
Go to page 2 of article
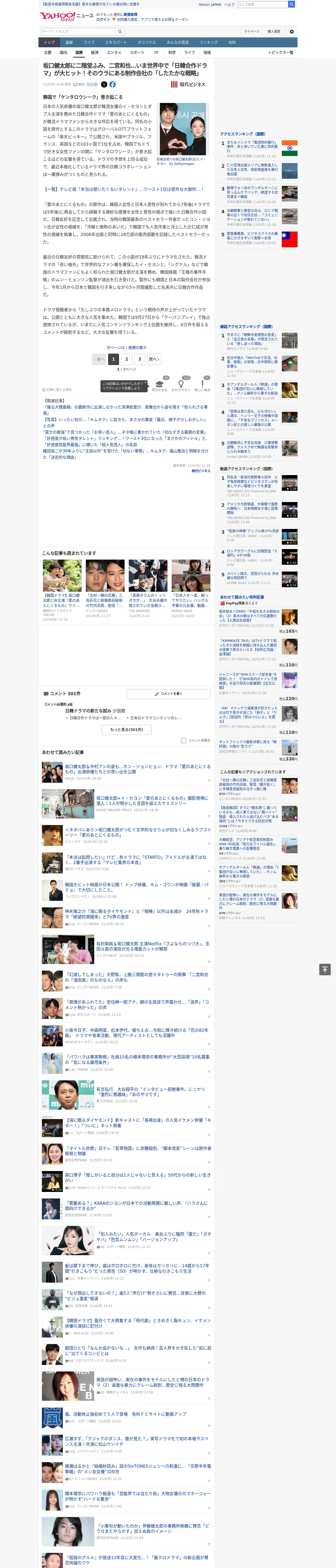coord(127,359)
